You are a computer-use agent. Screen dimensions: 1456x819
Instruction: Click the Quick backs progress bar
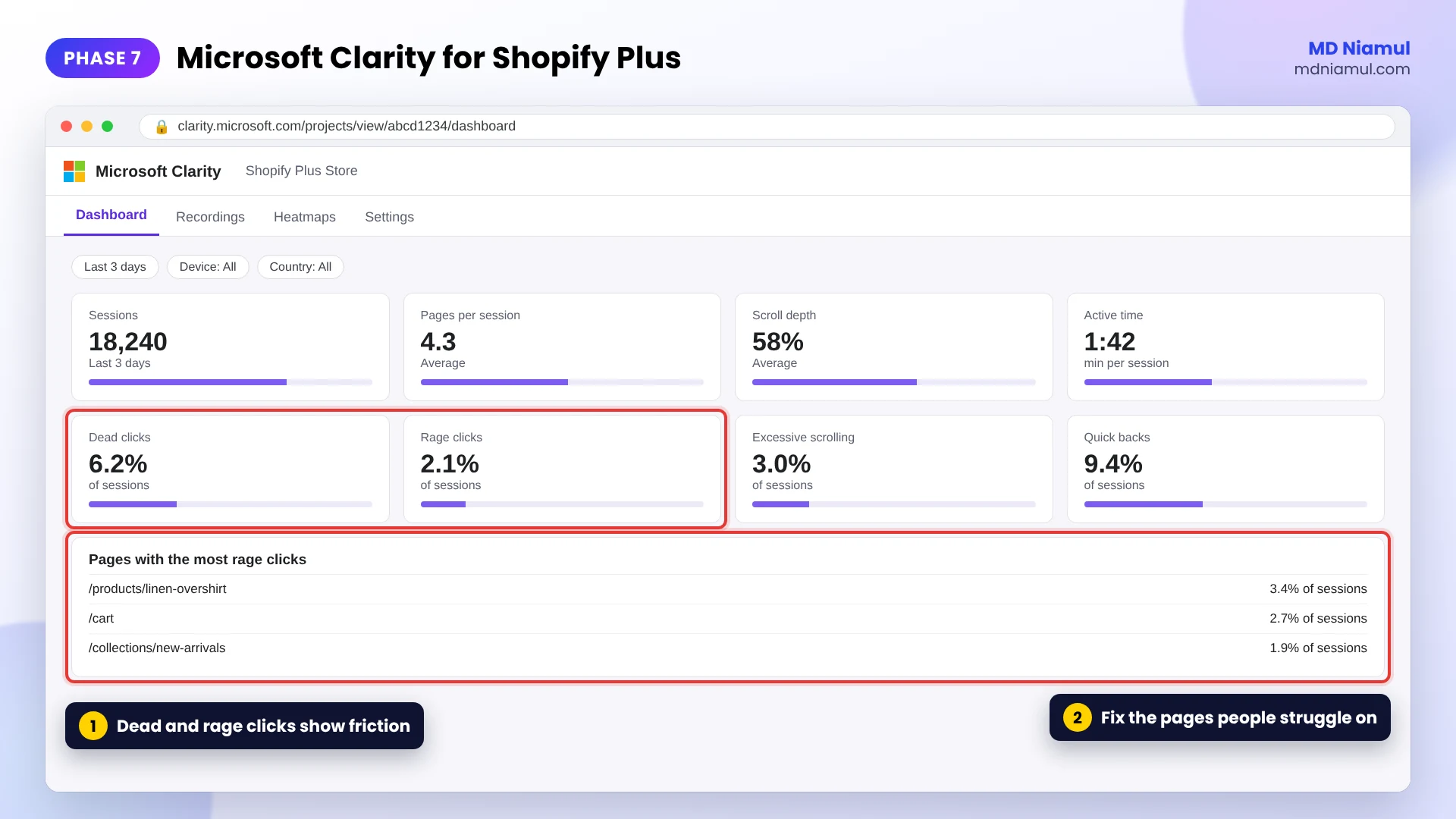[1225, 504]
